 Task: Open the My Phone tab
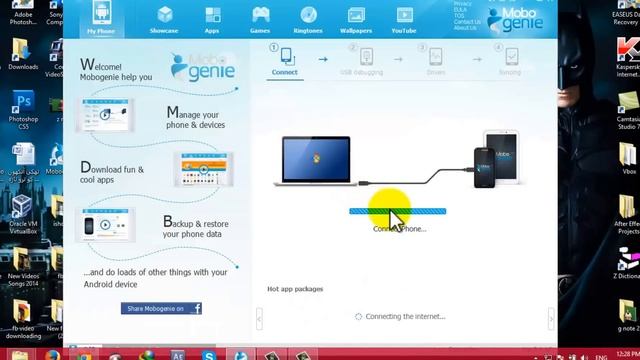pos(101,18)
